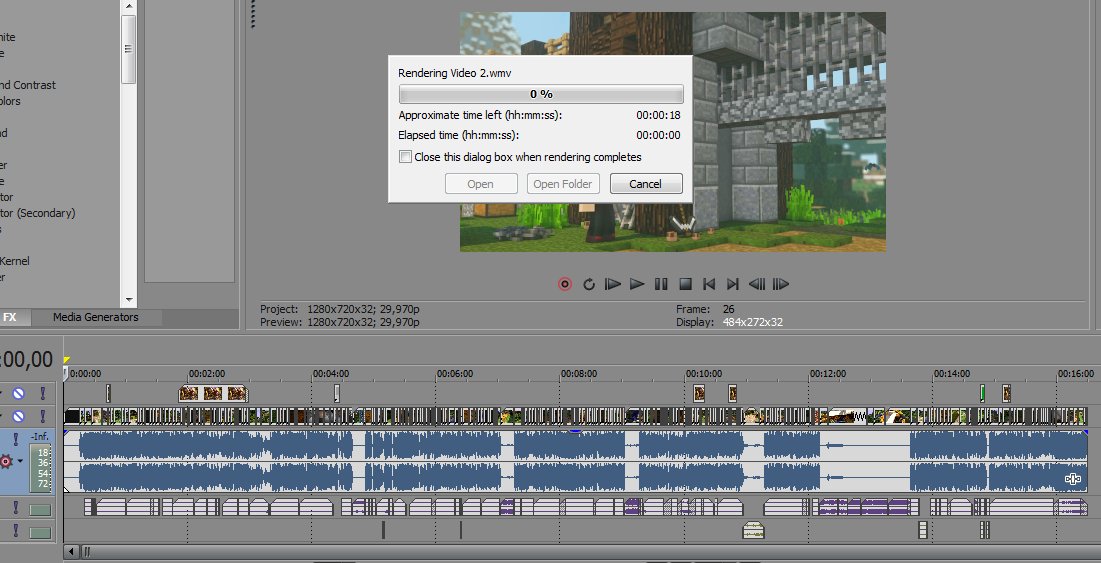Click the event pan/crop icon on the audio clip
This screenshot has width=1101, height=563.
[x=1072, y=479]
